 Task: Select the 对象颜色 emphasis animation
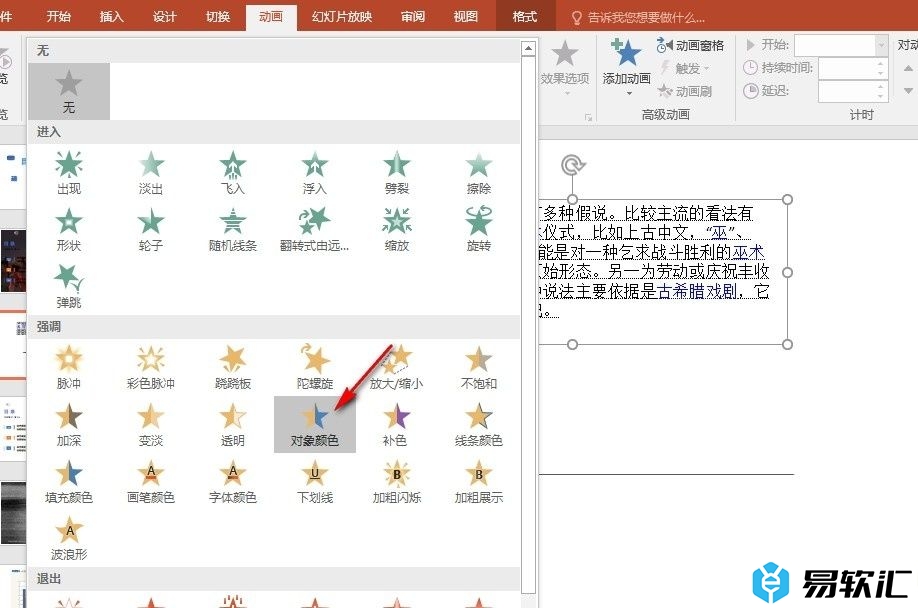(x=315, y=423)
